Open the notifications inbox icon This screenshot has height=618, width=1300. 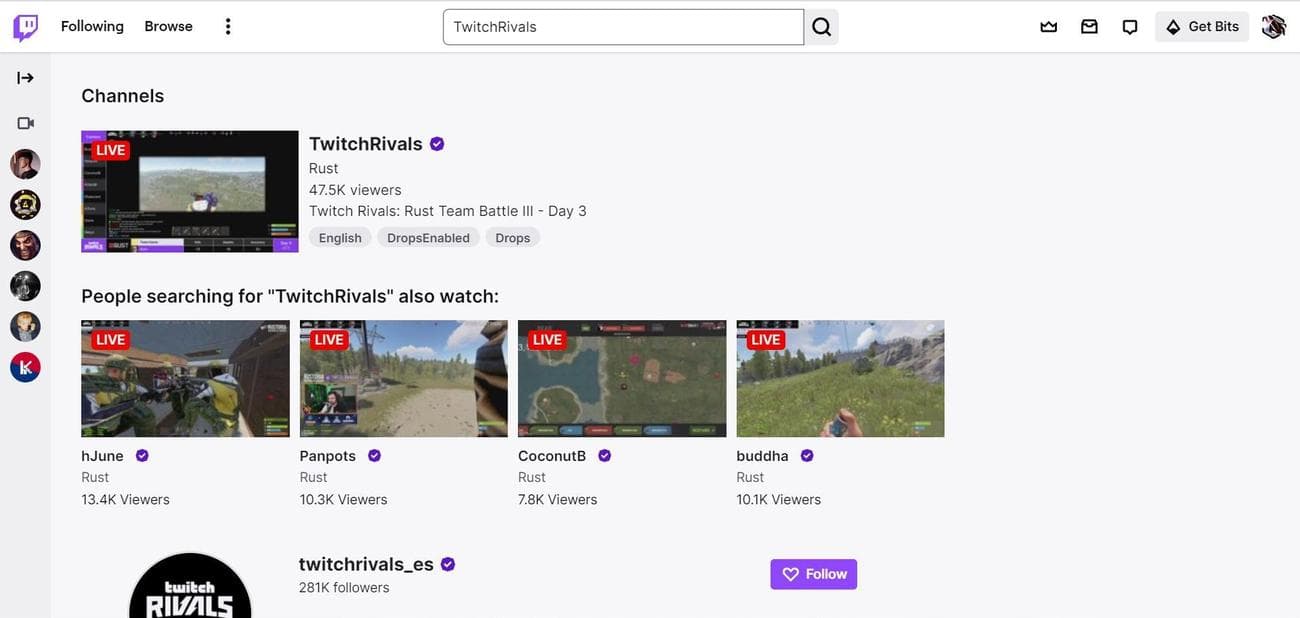tap(1089, 27)
